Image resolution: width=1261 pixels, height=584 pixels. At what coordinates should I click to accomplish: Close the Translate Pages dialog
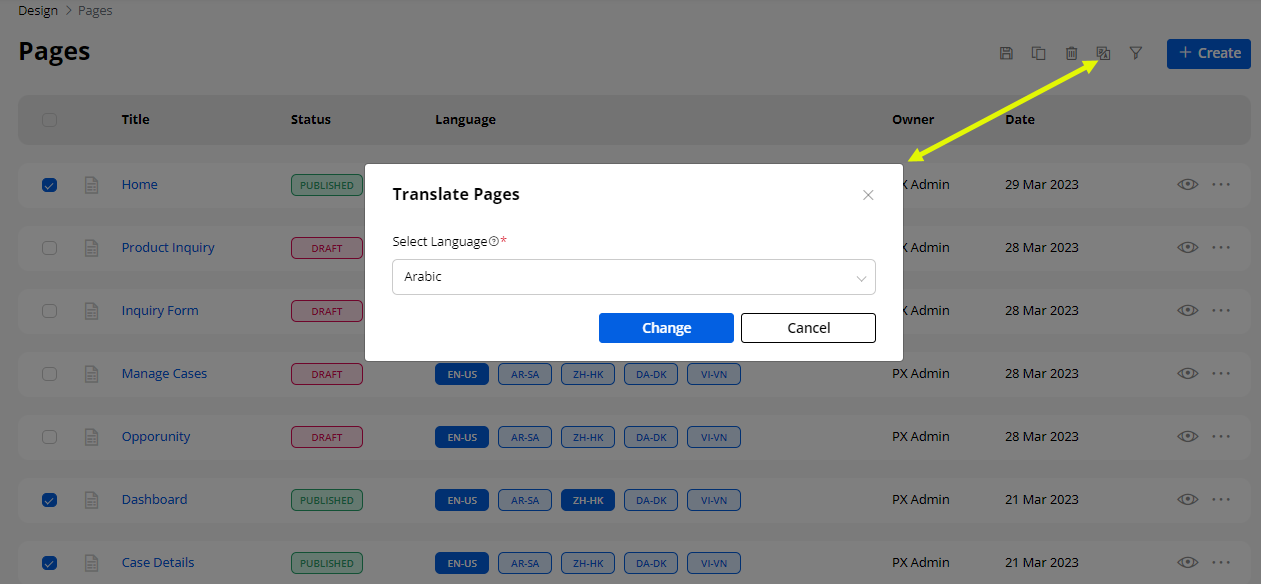point(868,195)
